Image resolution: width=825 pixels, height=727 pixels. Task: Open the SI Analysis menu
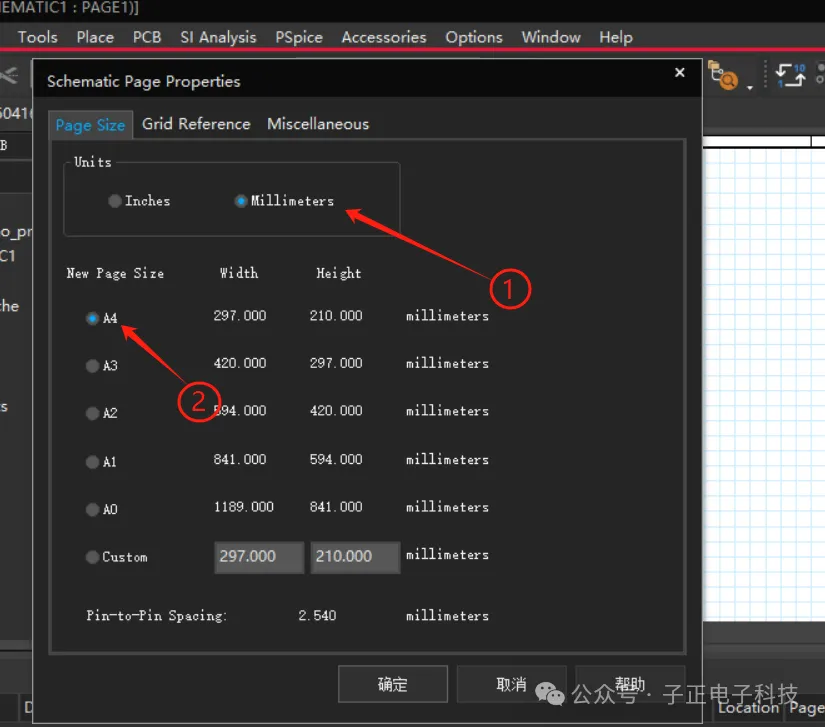(218, 37)
